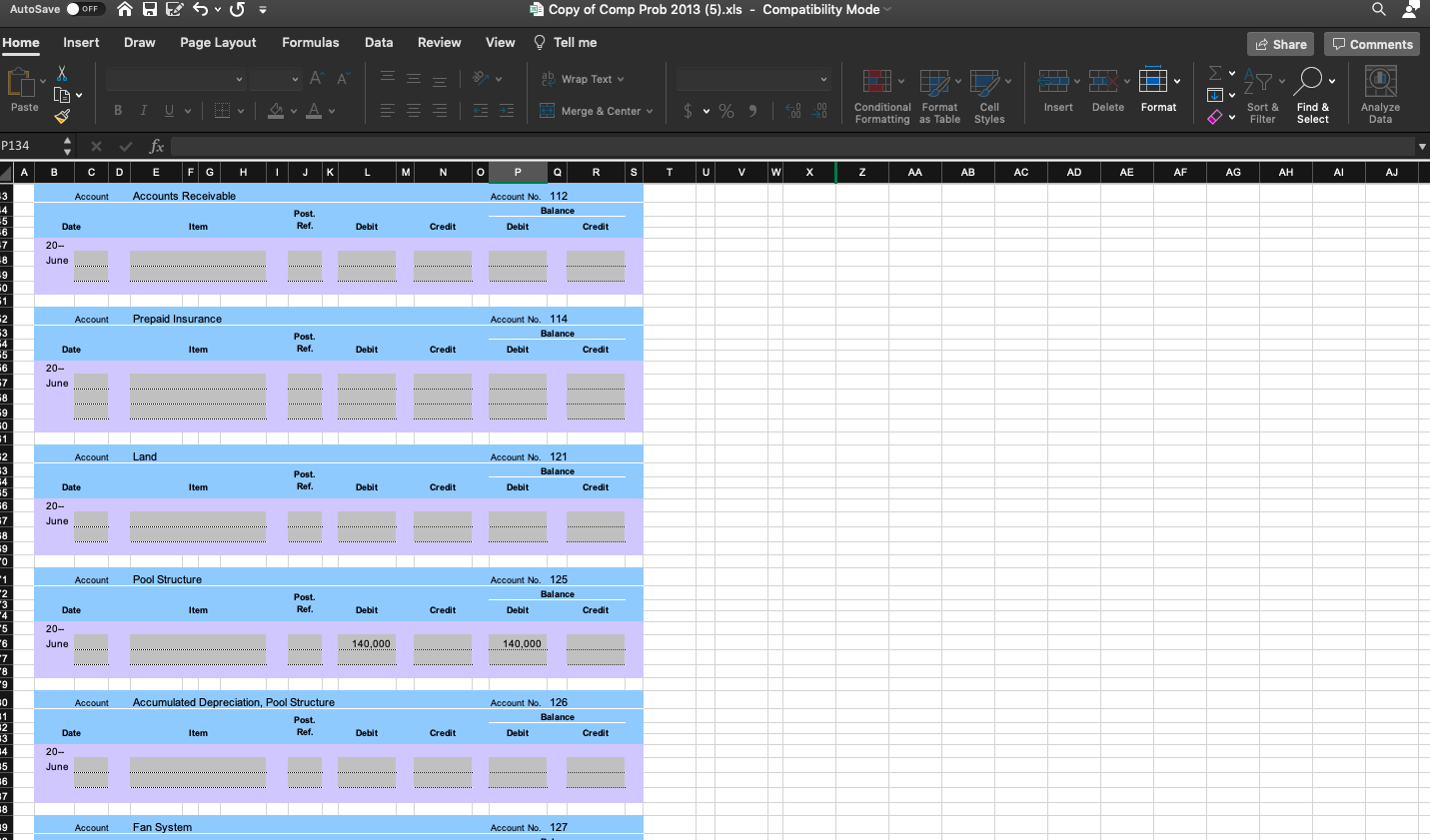Expand the Wrap Text dropdown

point(623,79)
